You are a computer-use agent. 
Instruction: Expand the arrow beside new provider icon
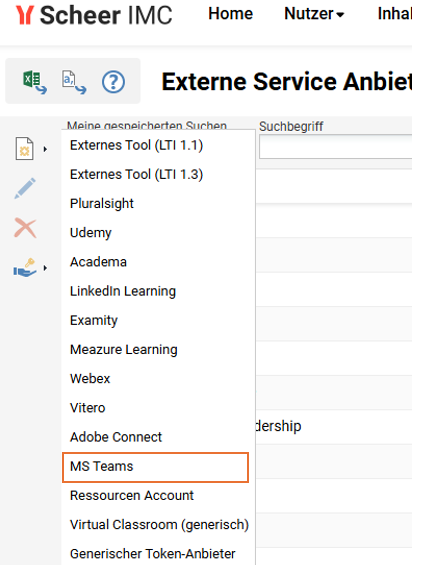click(45, 149)
